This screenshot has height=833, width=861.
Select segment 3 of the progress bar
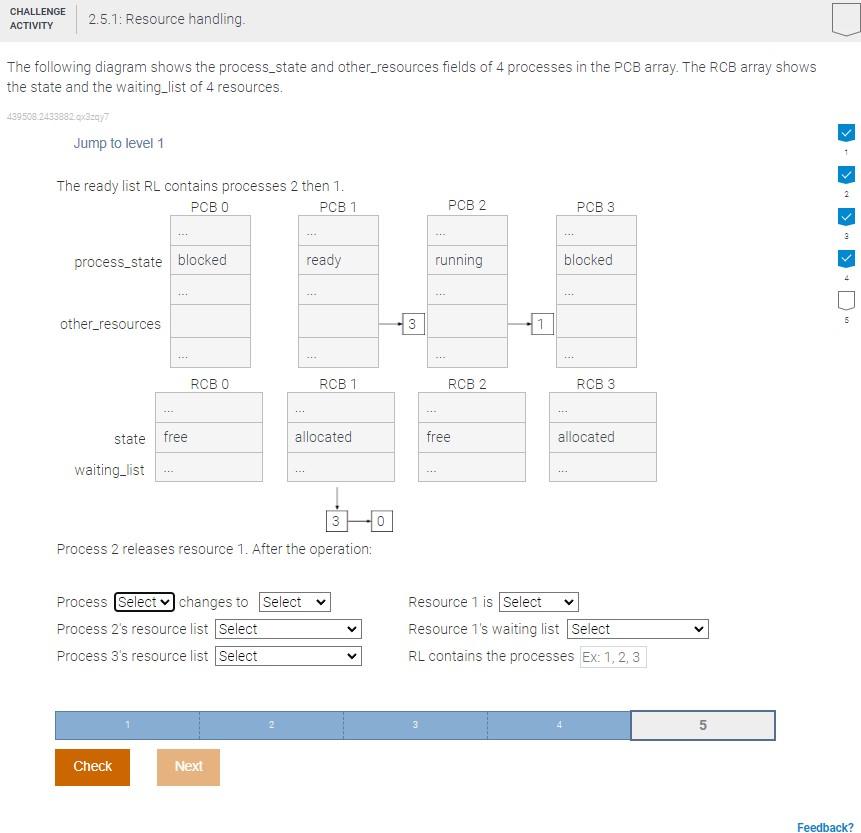coord(415,725)
